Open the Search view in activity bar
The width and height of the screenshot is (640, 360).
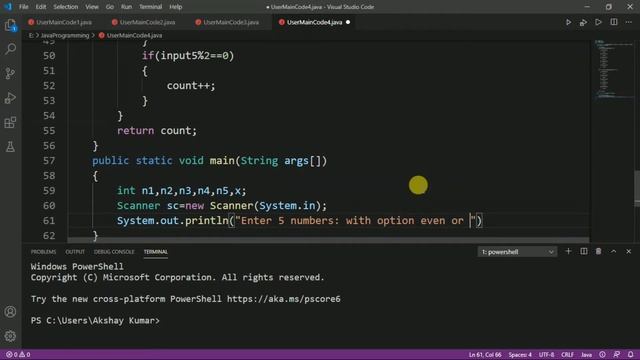pyautogui.click(x=10, y=49)
